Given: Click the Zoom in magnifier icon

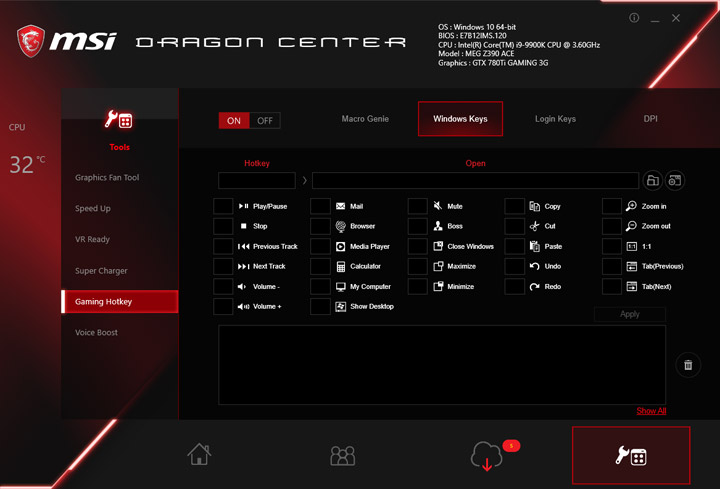Looking at the screenshot, I should coord(631,206).
